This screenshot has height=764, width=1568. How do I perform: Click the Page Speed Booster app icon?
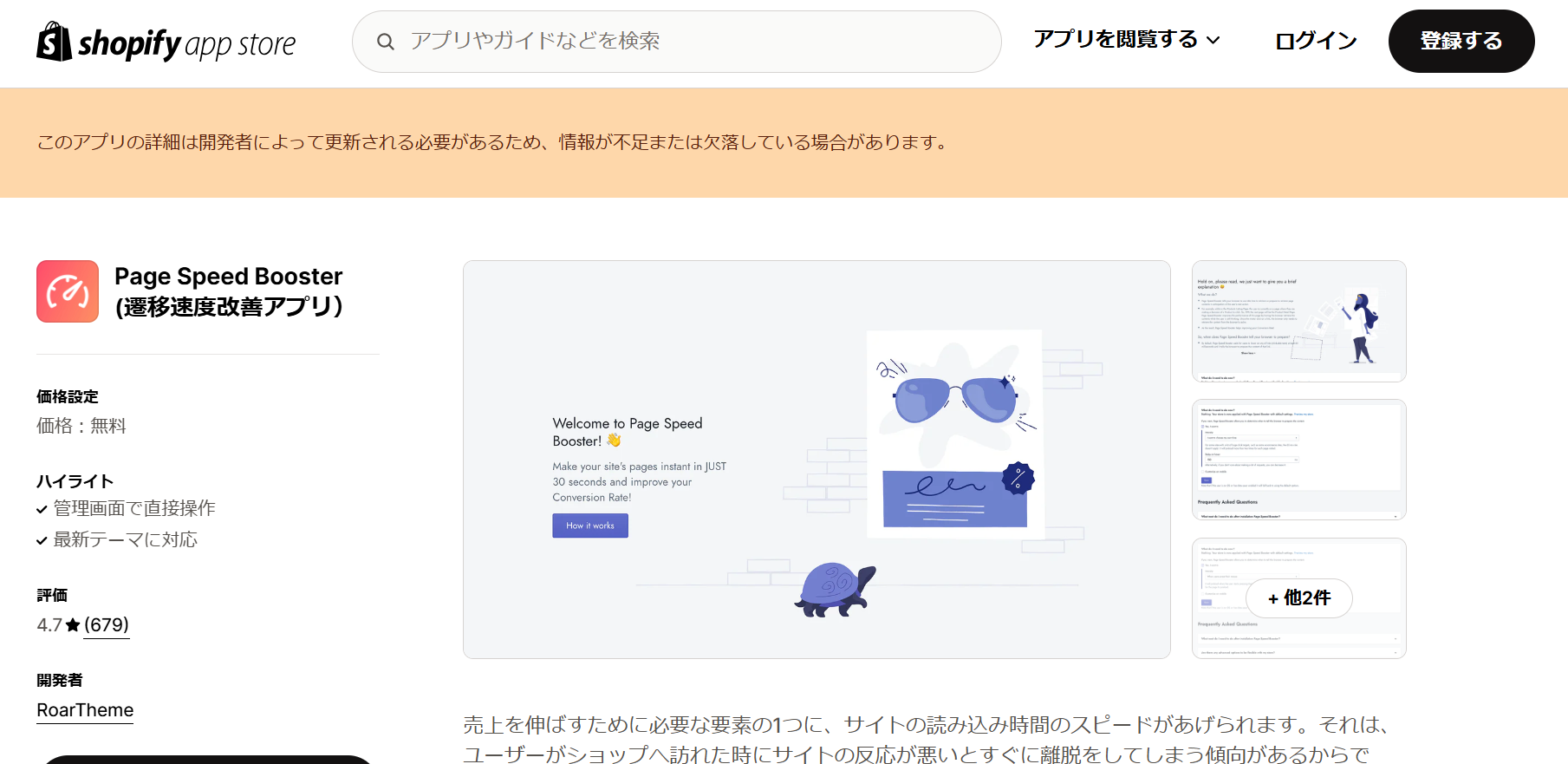(68, 291)
